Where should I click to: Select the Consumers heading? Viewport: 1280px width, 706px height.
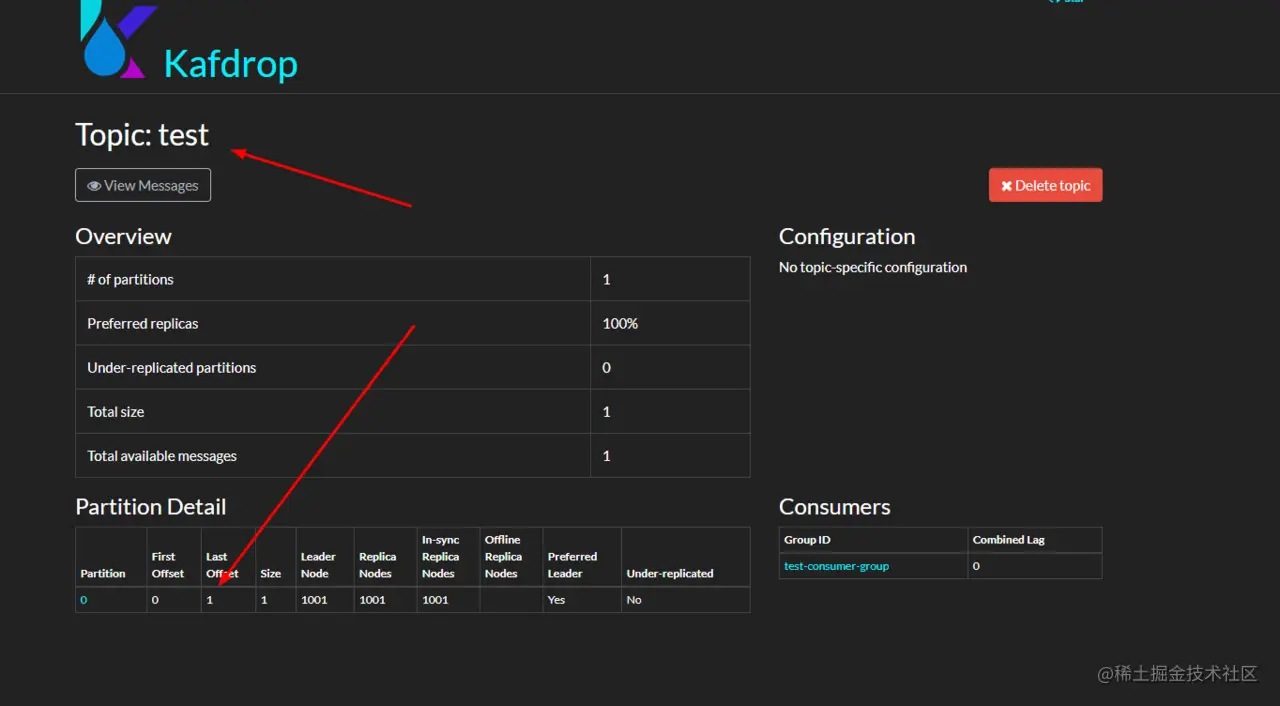tap(834, 507)
